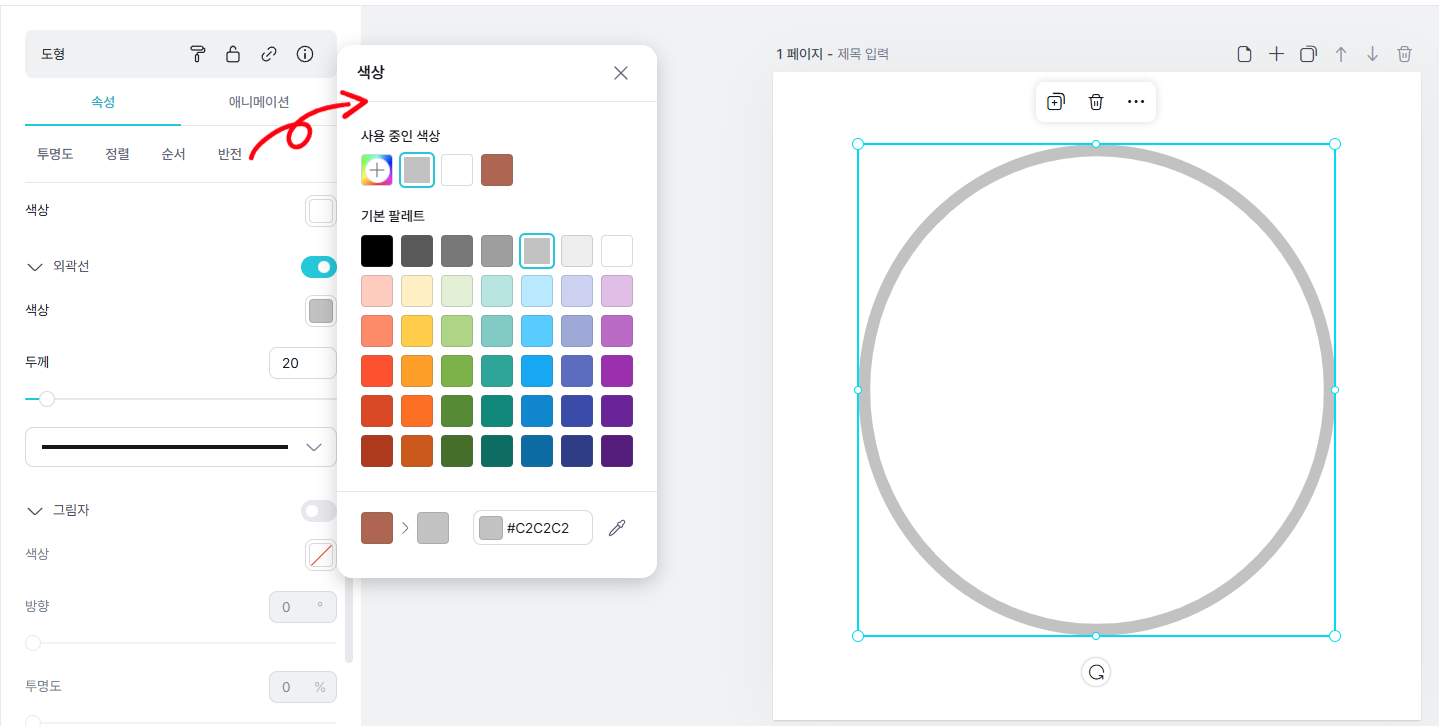Move page up with the up arrow
This screenshot has height=726, width=1439.
coord(1340,54)
